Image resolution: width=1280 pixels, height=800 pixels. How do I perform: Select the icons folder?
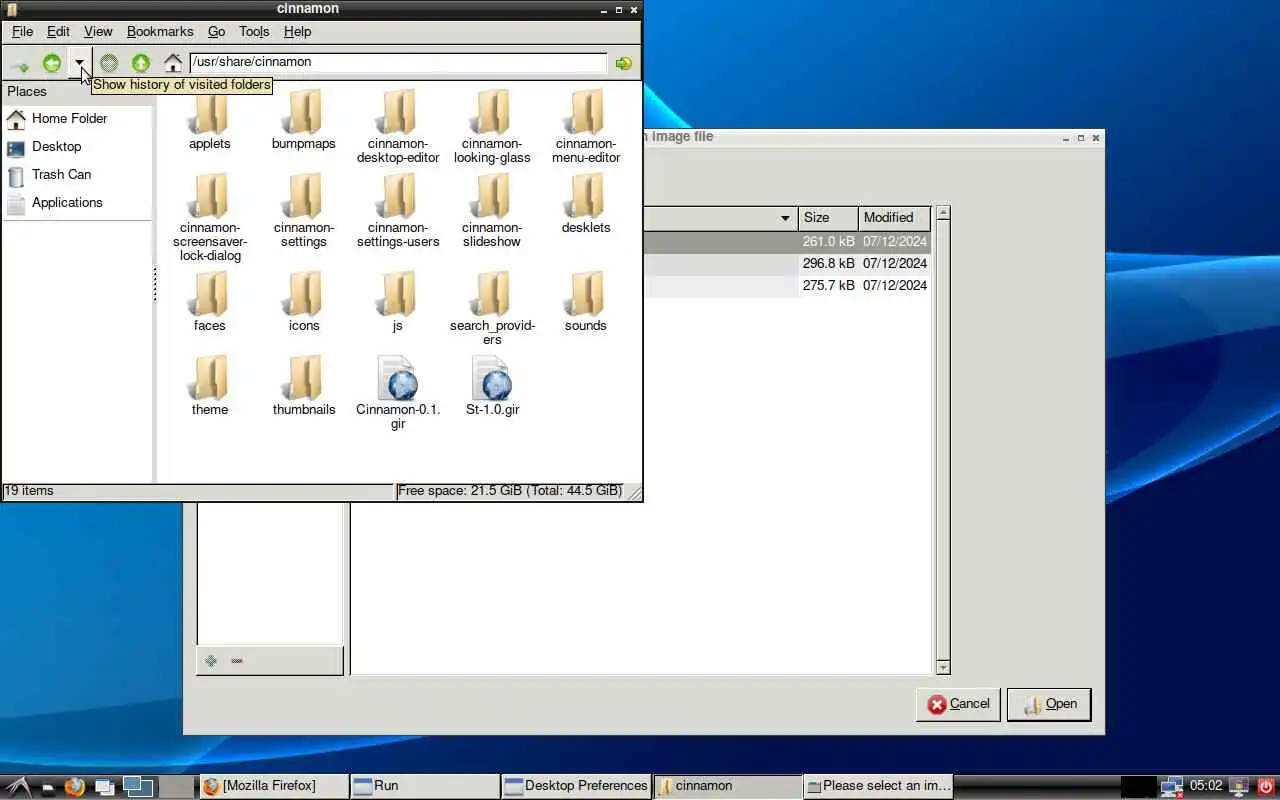(x=304, y=301)
